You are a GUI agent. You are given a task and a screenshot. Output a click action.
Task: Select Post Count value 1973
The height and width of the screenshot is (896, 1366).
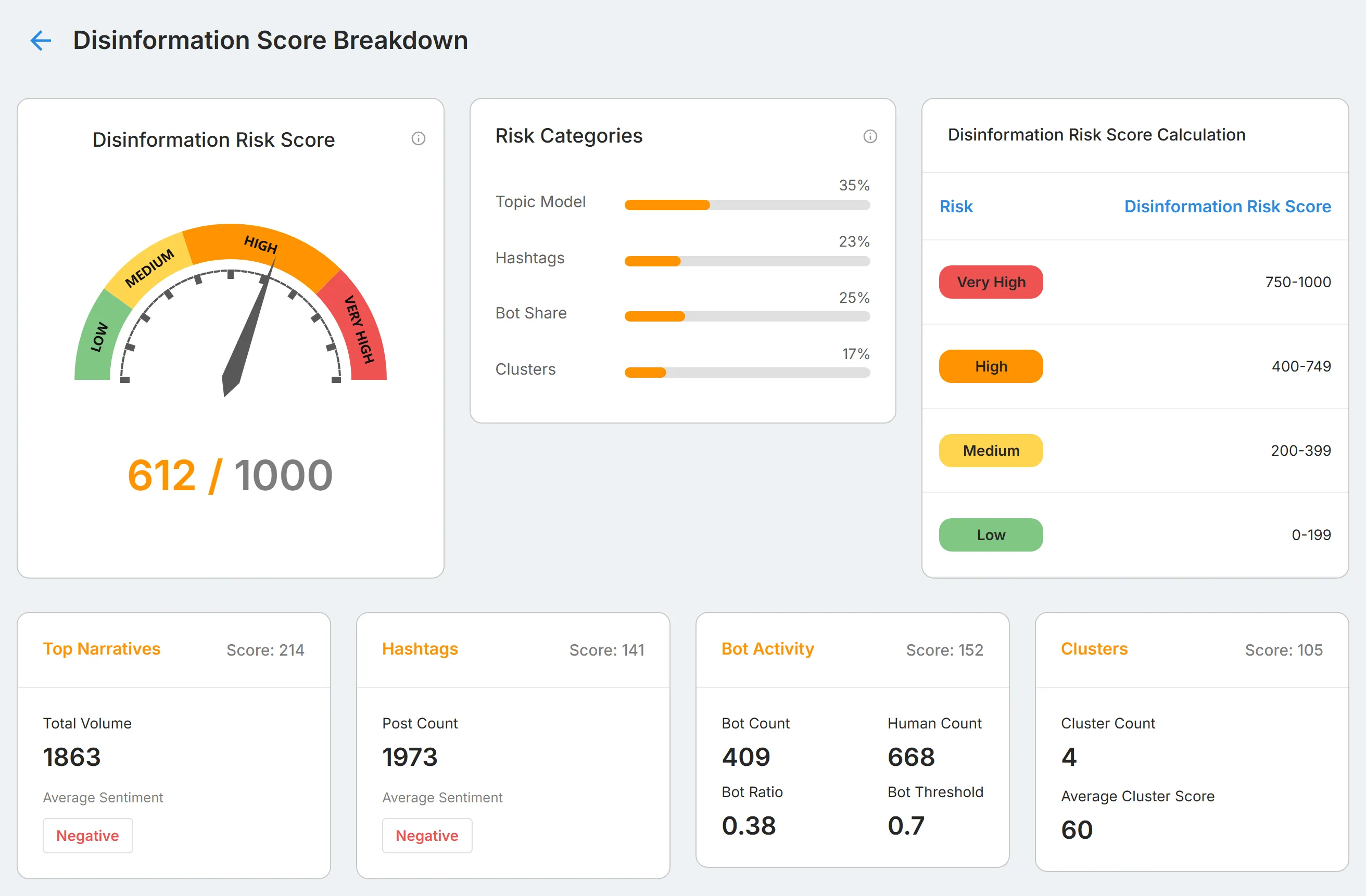click(x=410, y=757)
